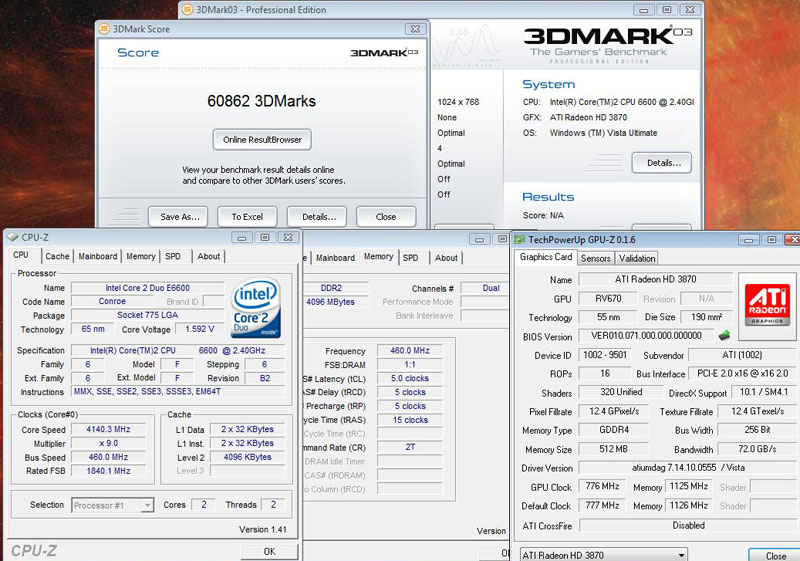Click the Rated FSB 1840.1 MHz value
This screenshot has height=561, width=800.
pyautogui.click(x=108, y=471)
